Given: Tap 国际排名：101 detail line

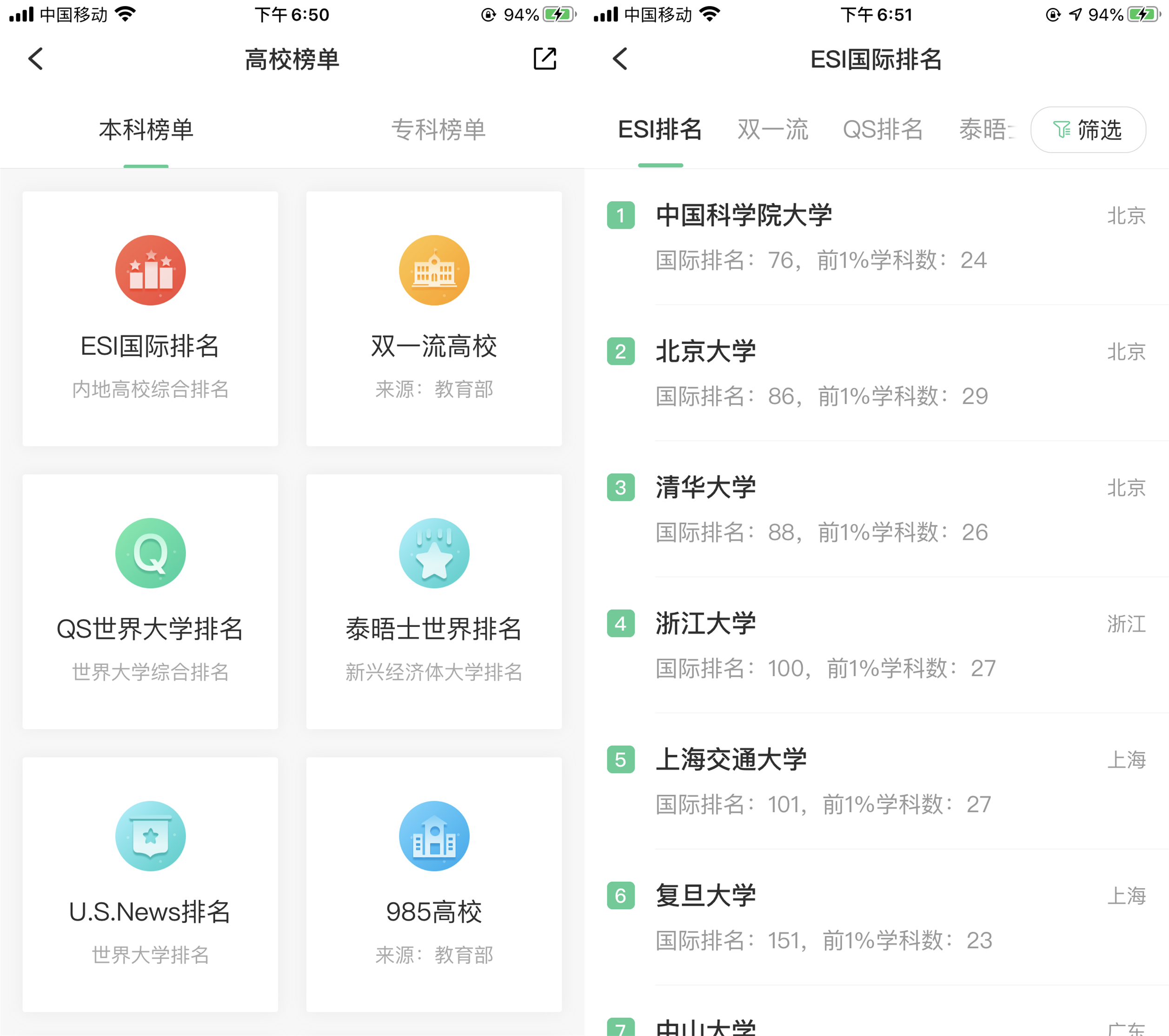Looking at the screenshot, I should coord(824,805).
